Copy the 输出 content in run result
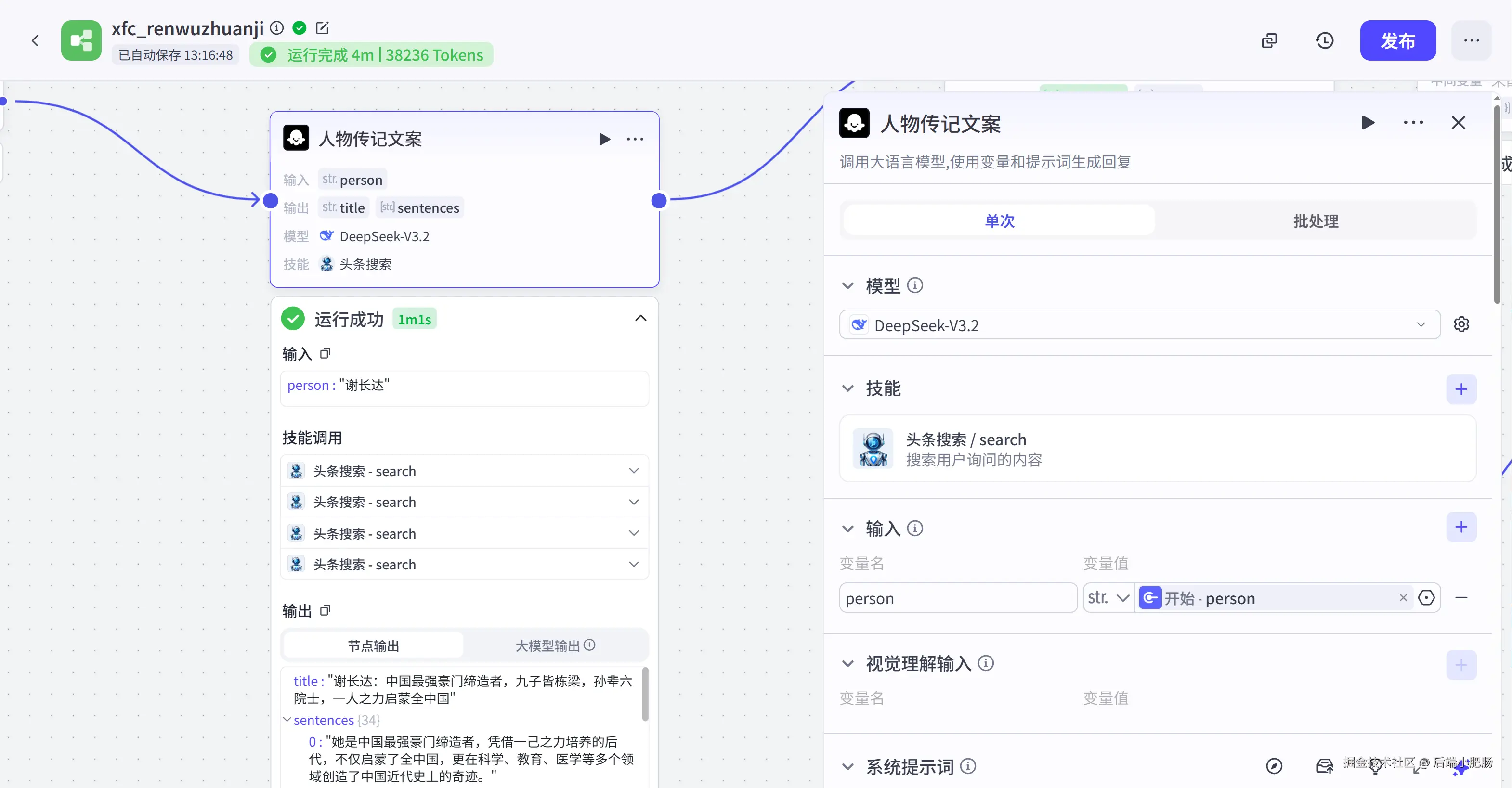The height and width of the screenshot is (788, 1512). [325, 610]
